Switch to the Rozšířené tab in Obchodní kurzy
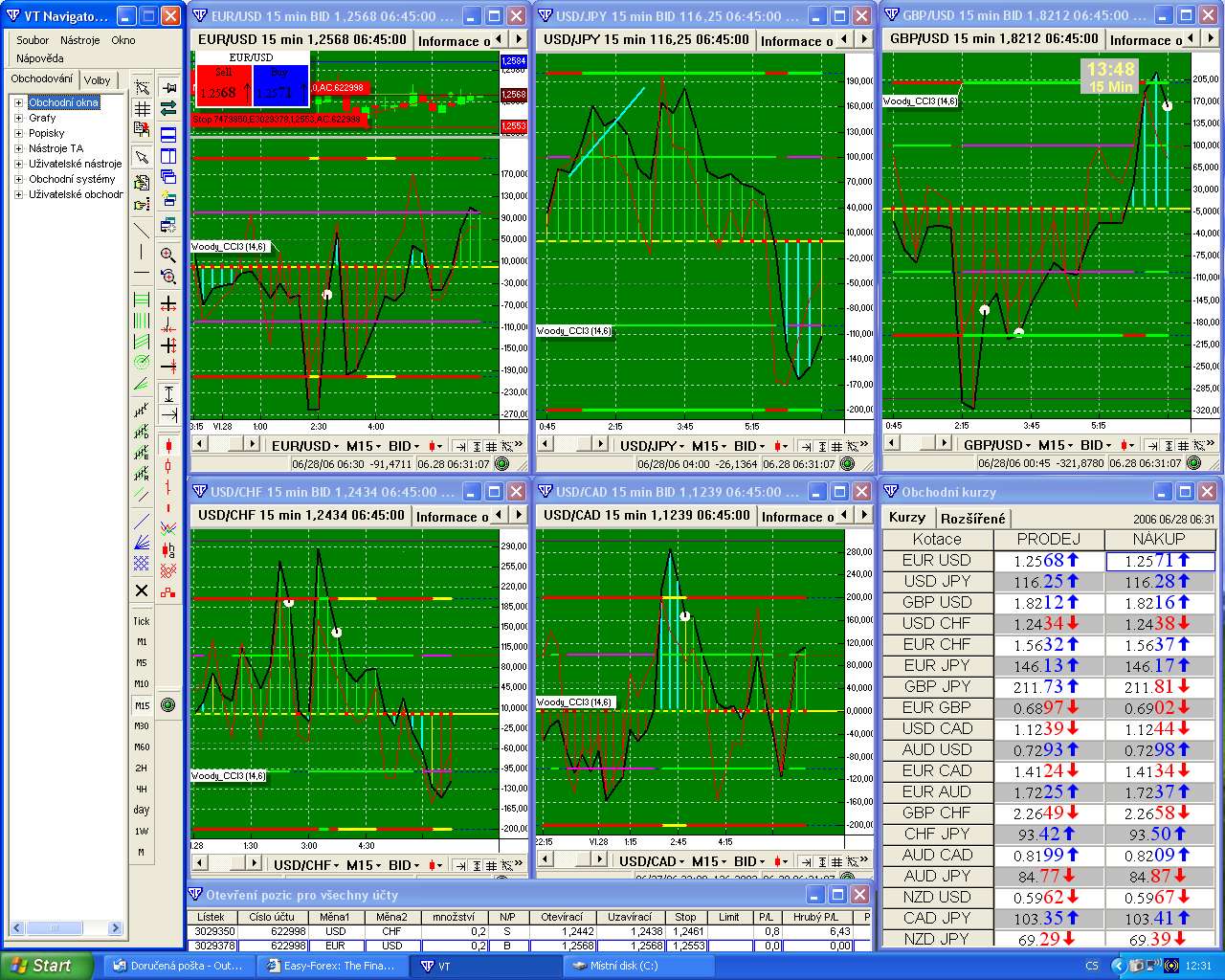Screen dimensions: 1225x980 click(x=972, y=518)
